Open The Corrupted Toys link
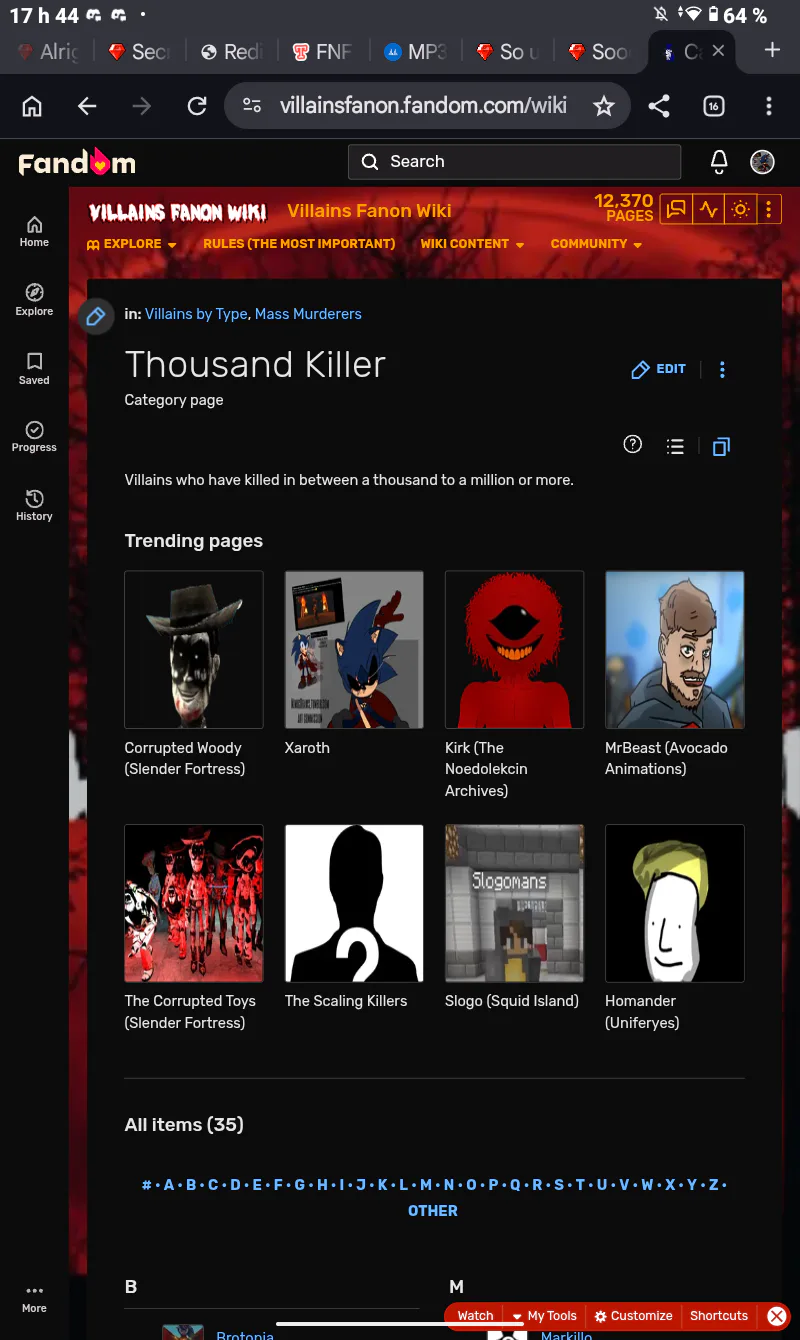This screenshot has height=1340, width=800. click(x=190, y=1012)
